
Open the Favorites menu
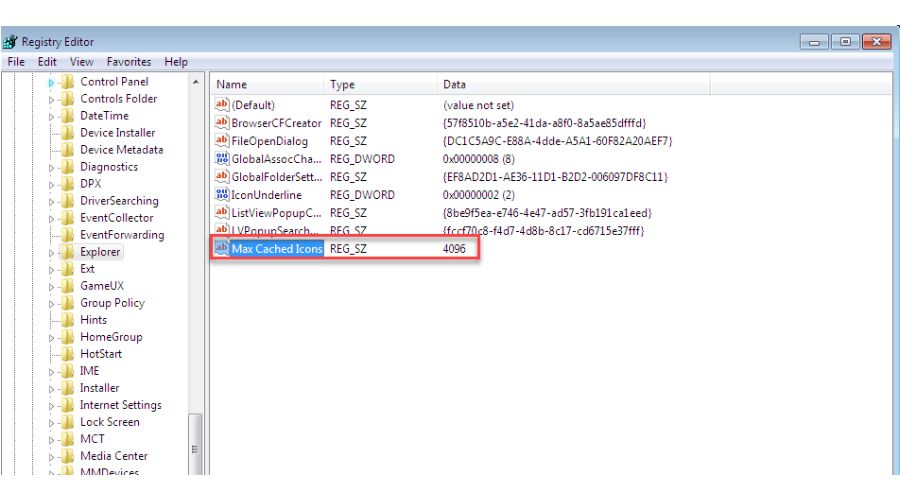tap(129, 61)
